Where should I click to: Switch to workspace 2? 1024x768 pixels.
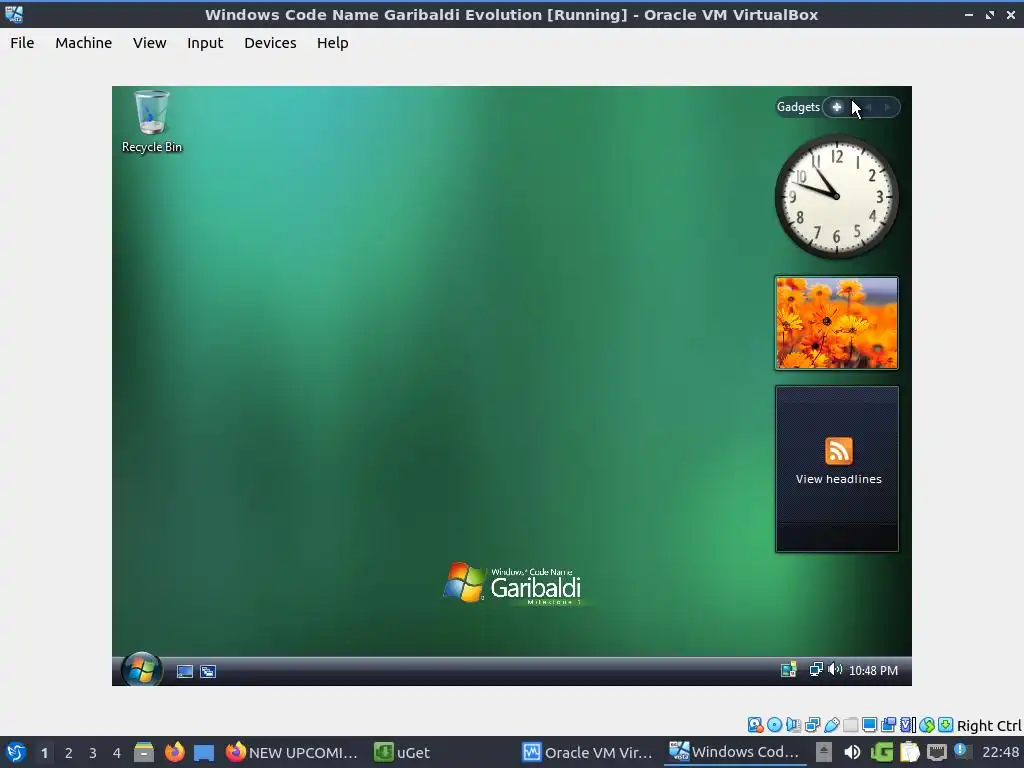[x=69, y=753]
